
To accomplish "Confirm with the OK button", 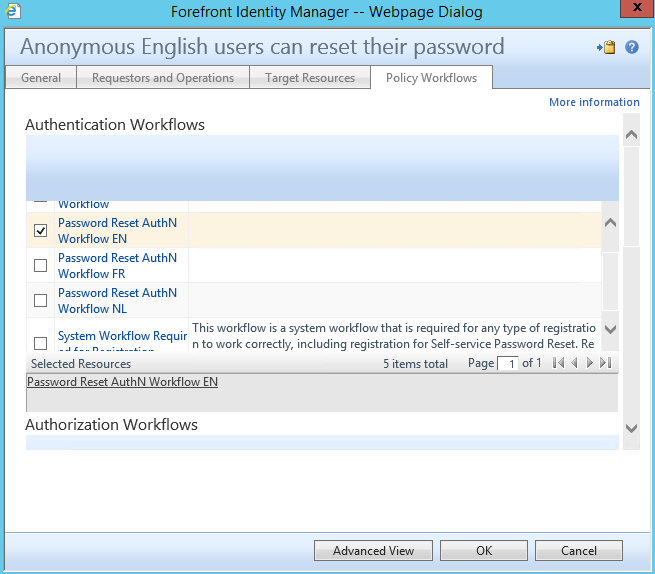I will pyautogui.click(x=484, y=551).
